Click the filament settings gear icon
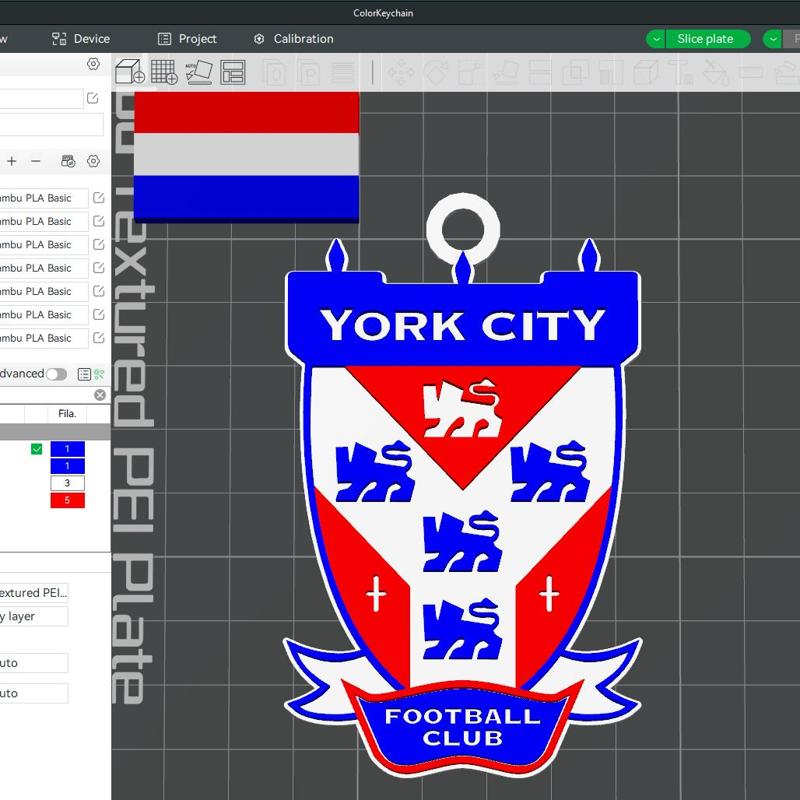Screen dimensions: 800x800 point(94,161)
